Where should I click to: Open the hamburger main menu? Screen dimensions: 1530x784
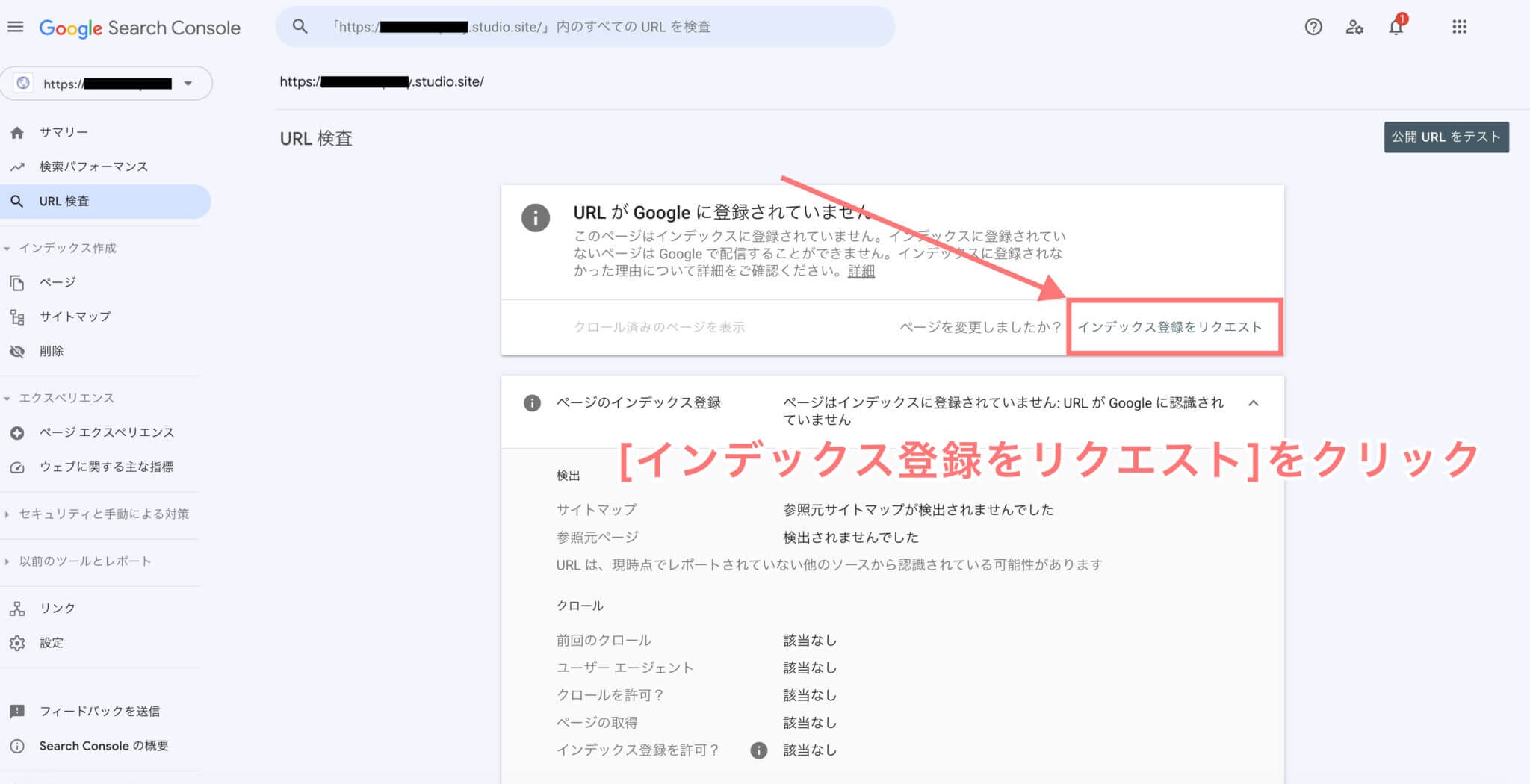(x=16, y=28)
